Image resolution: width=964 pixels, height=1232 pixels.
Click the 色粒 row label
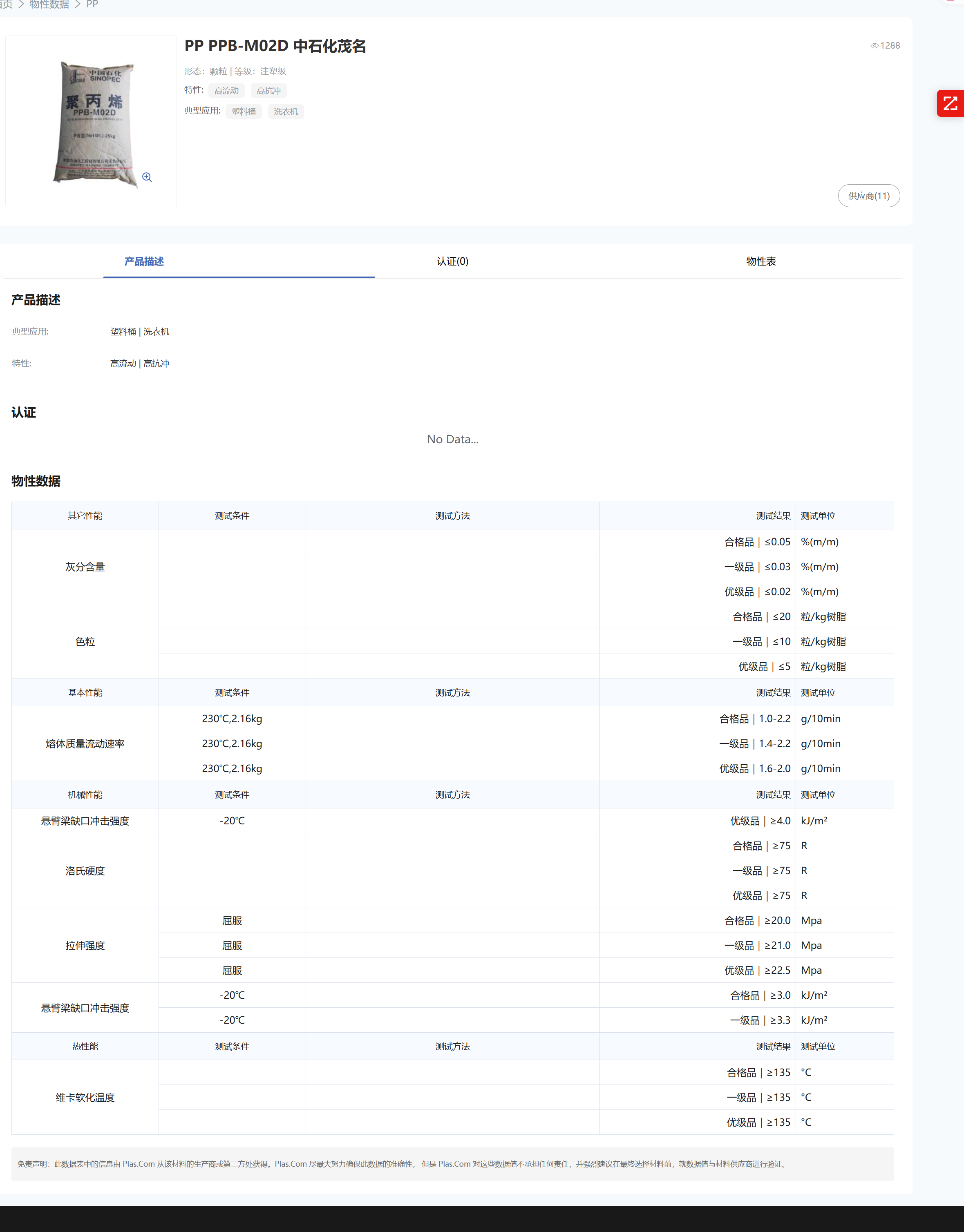click(x=85, y=641)
